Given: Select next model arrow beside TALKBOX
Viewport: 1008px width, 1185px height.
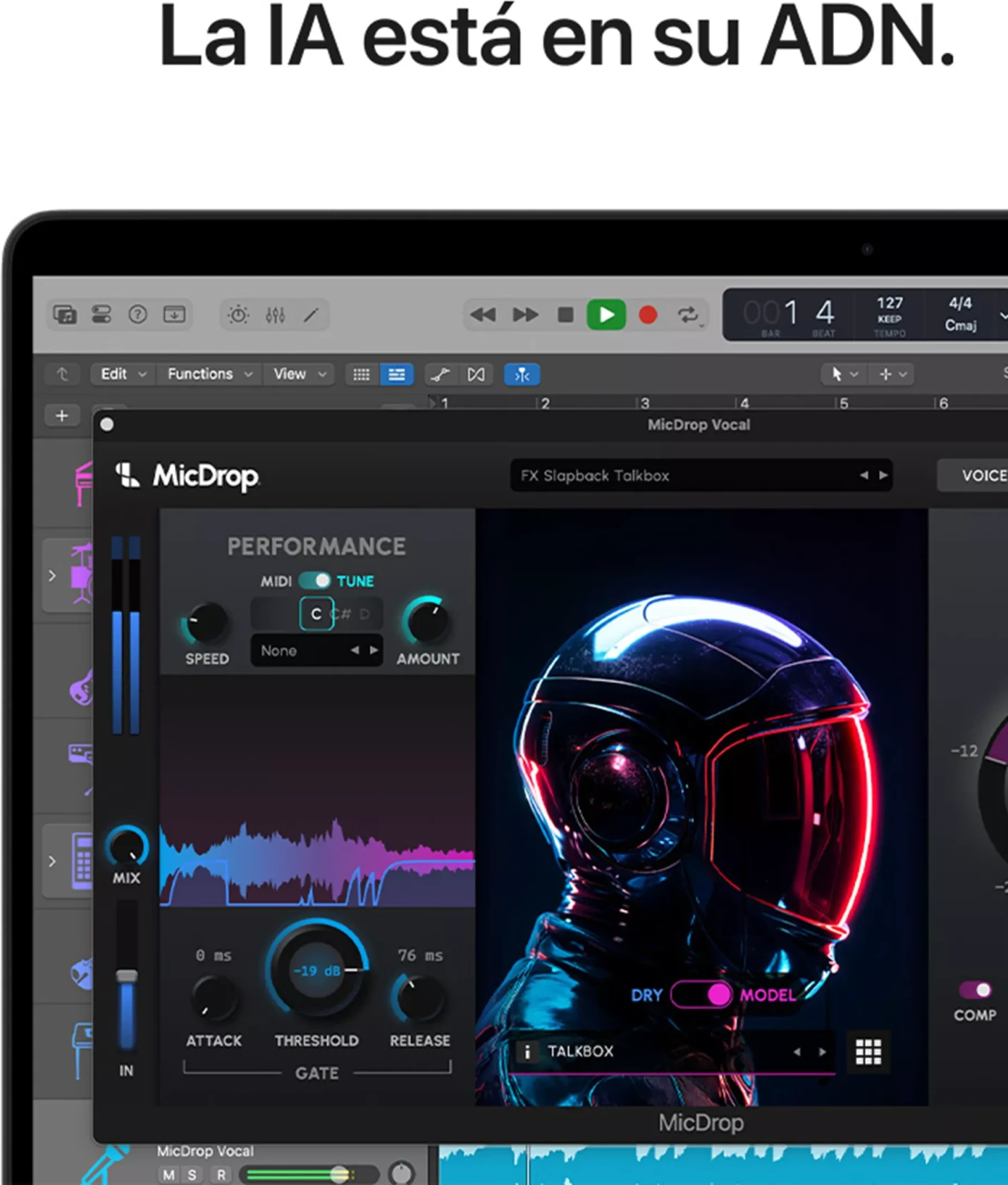Looking at the screenshot, I should pyautogui.click(x=822, y=1052).
